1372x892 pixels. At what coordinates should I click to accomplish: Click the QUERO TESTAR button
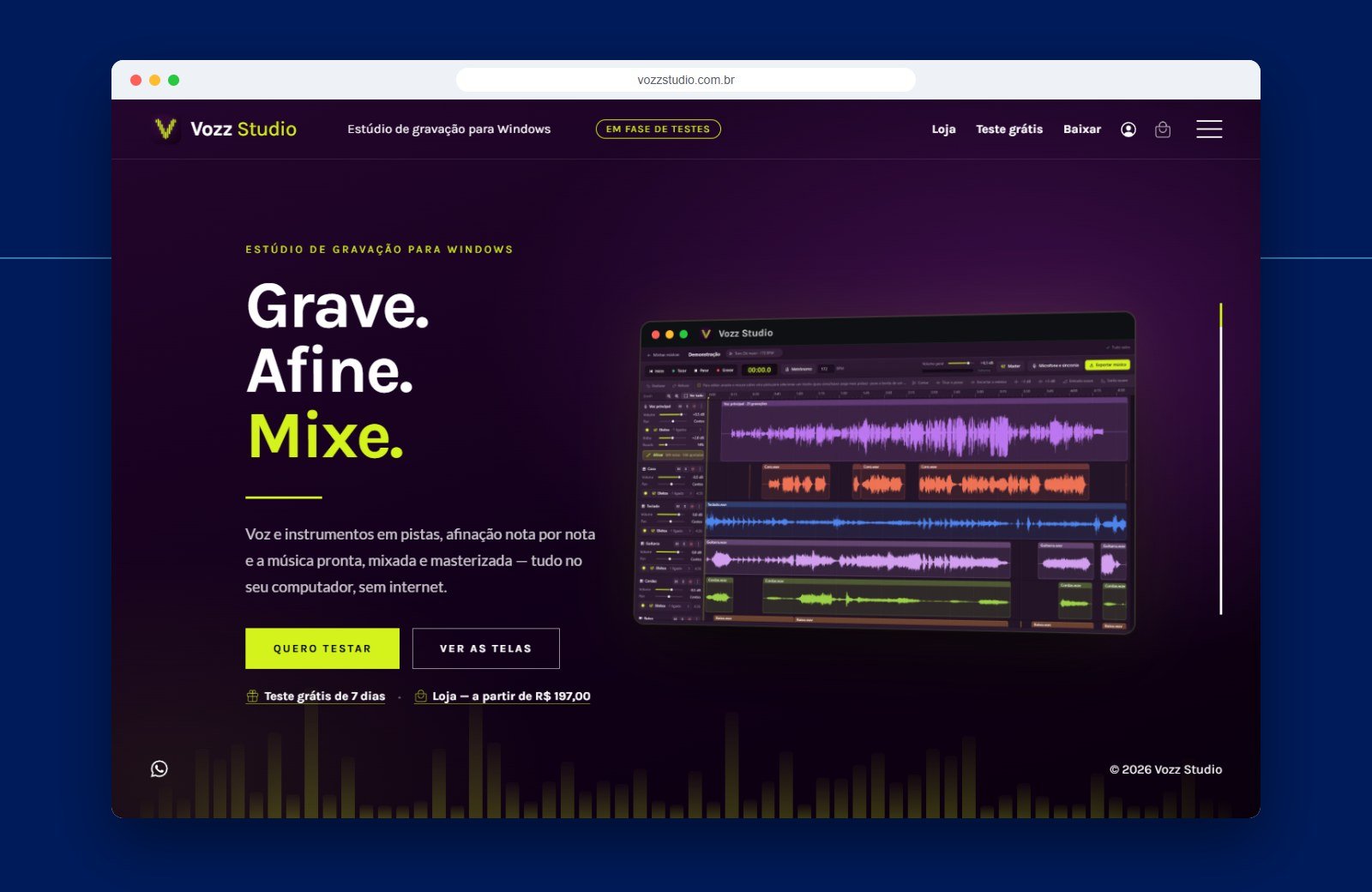pos(322,648)
